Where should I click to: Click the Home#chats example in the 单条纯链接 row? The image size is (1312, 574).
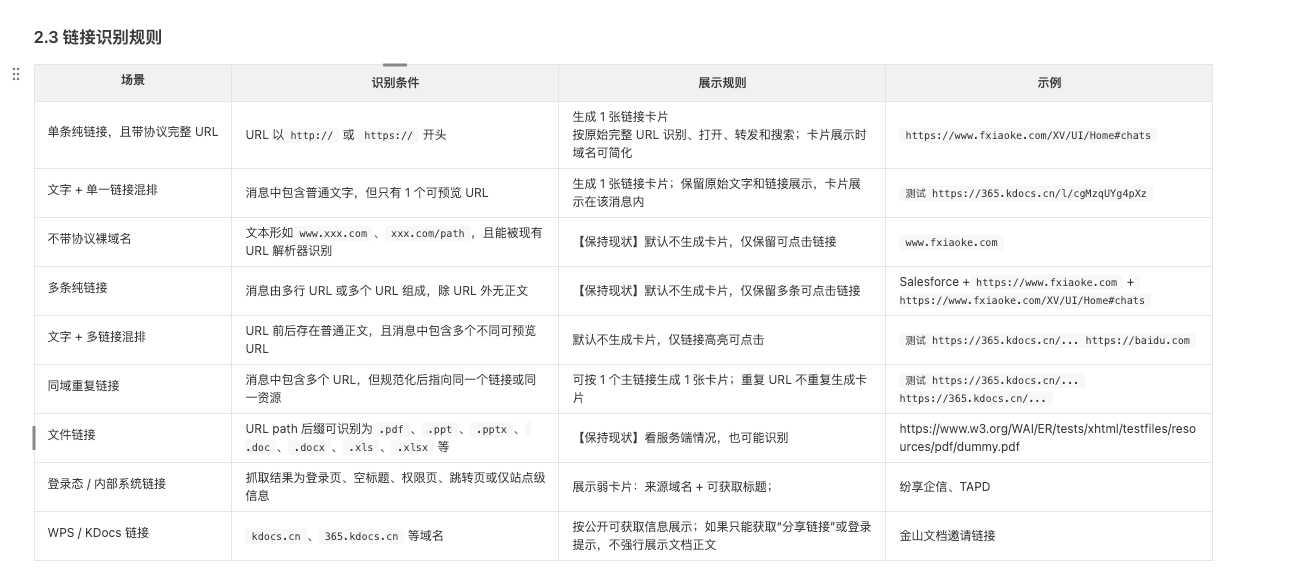(x=1027, y=135)
